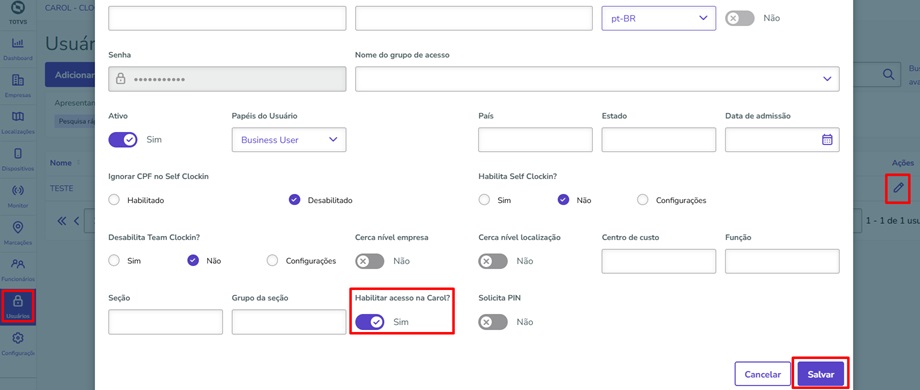Select Sim for Habilita Self Clockin
Viewport: 920px width, 390px height.
tap(484, 200)
